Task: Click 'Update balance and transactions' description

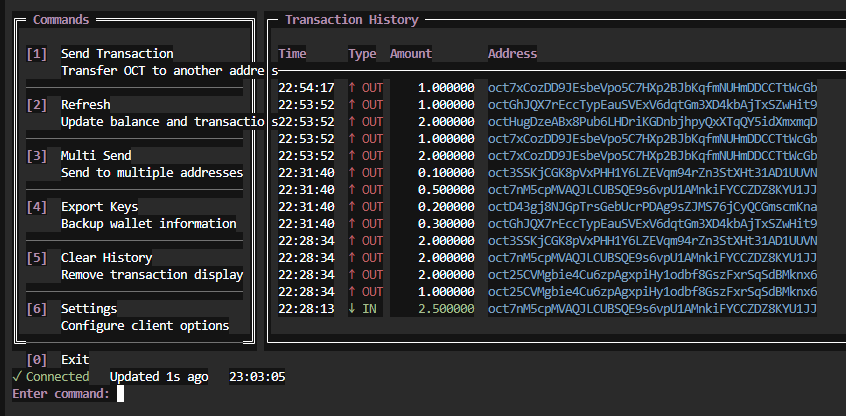Action: point(169,121)
